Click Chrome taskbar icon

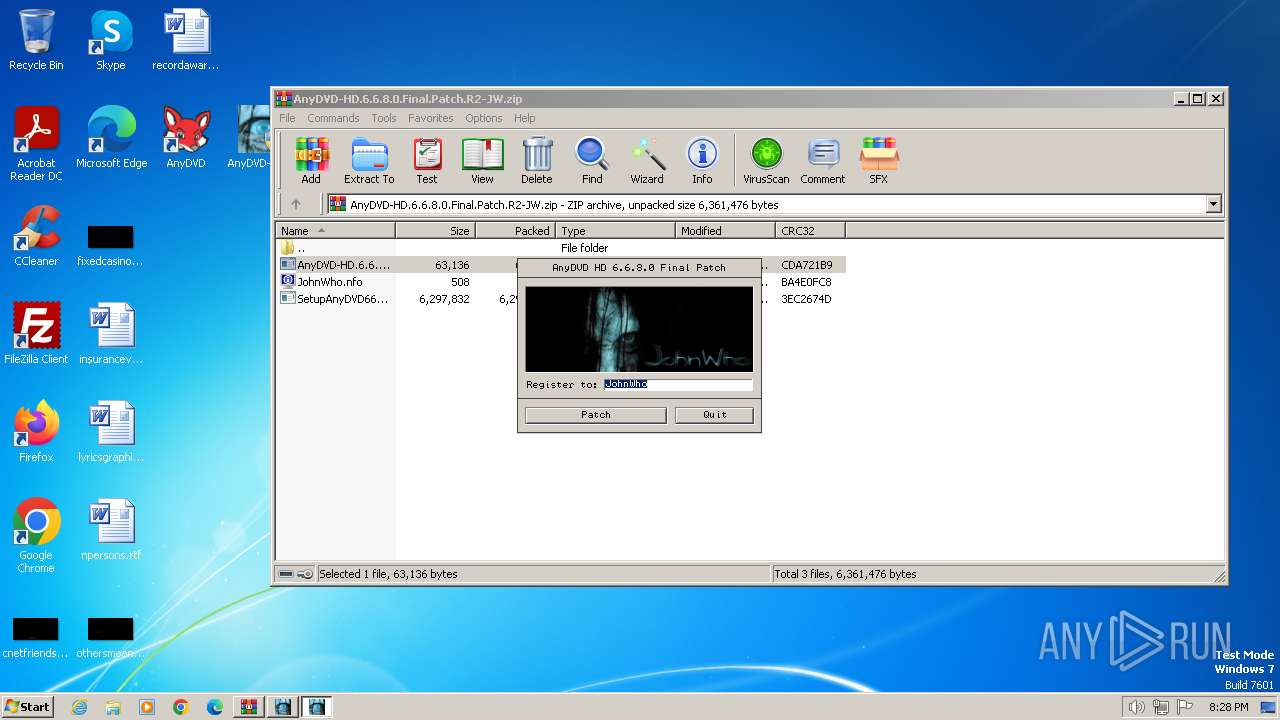[x=181, y=707]
